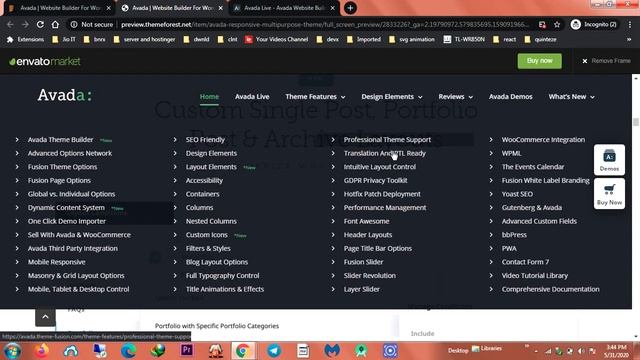
Task: Open Your Videos Channel bookmark
Action: click(x=276, y=40)
